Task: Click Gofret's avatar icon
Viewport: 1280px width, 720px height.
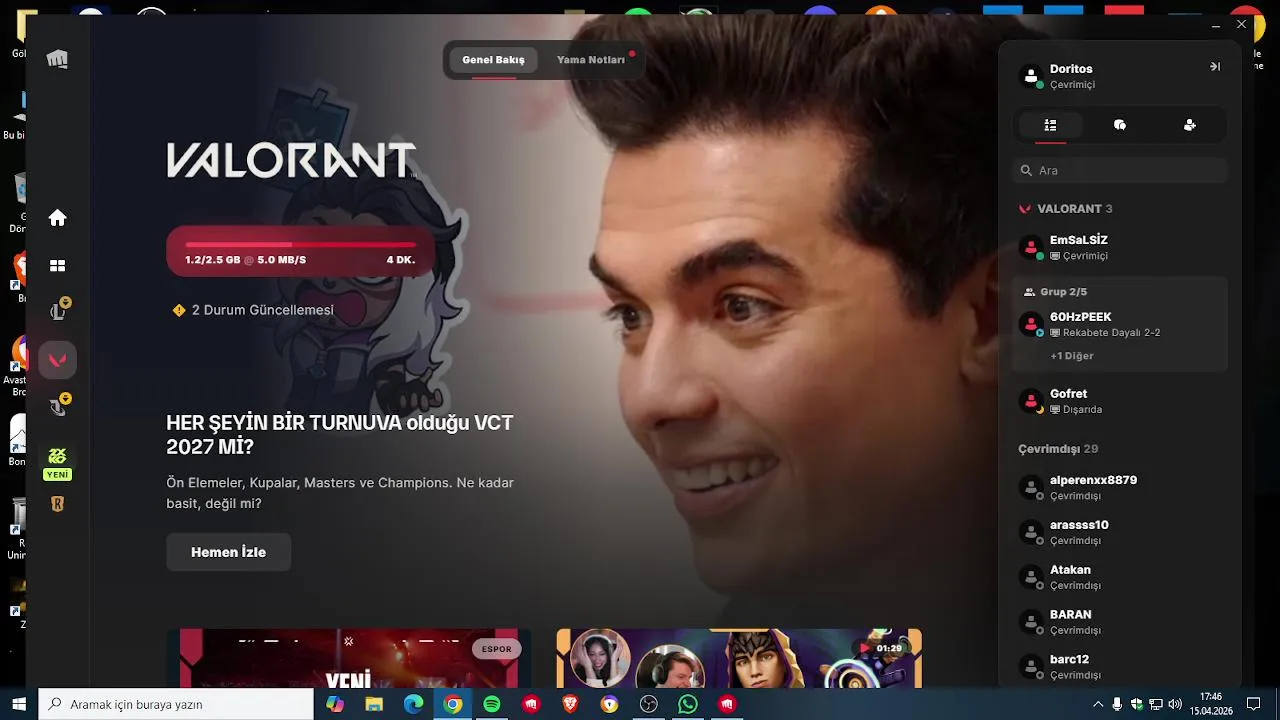Action: click(x=1031, y=401)
